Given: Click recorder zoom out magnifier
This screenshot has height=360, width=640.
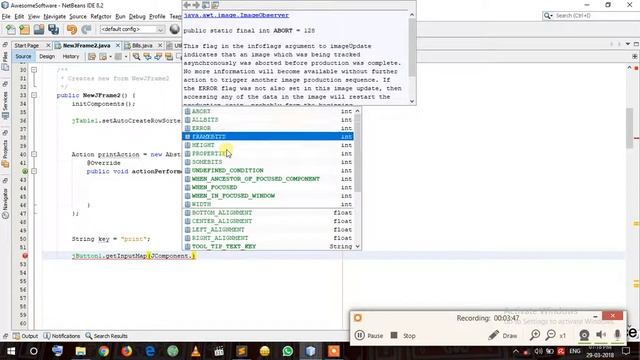Looking at the screenshot, I should pyautogui.click(x=551, y=335).
